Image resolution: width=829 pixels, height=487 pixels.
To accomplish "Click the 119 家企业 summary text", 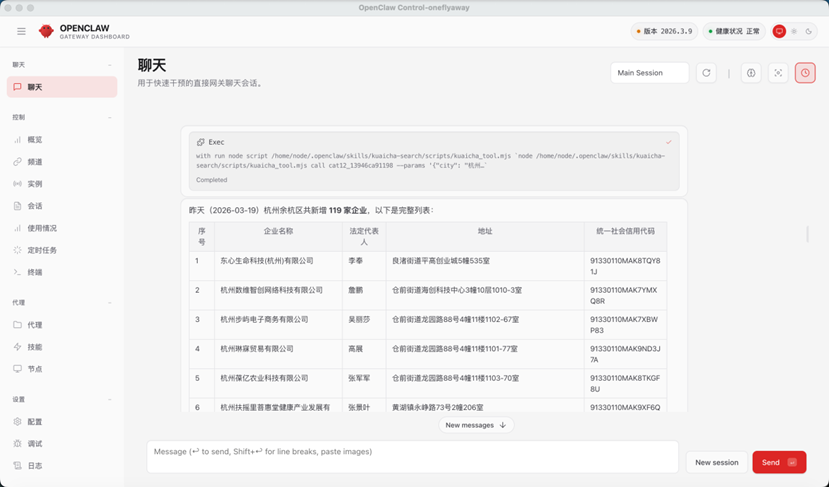I will coord(348,210).
